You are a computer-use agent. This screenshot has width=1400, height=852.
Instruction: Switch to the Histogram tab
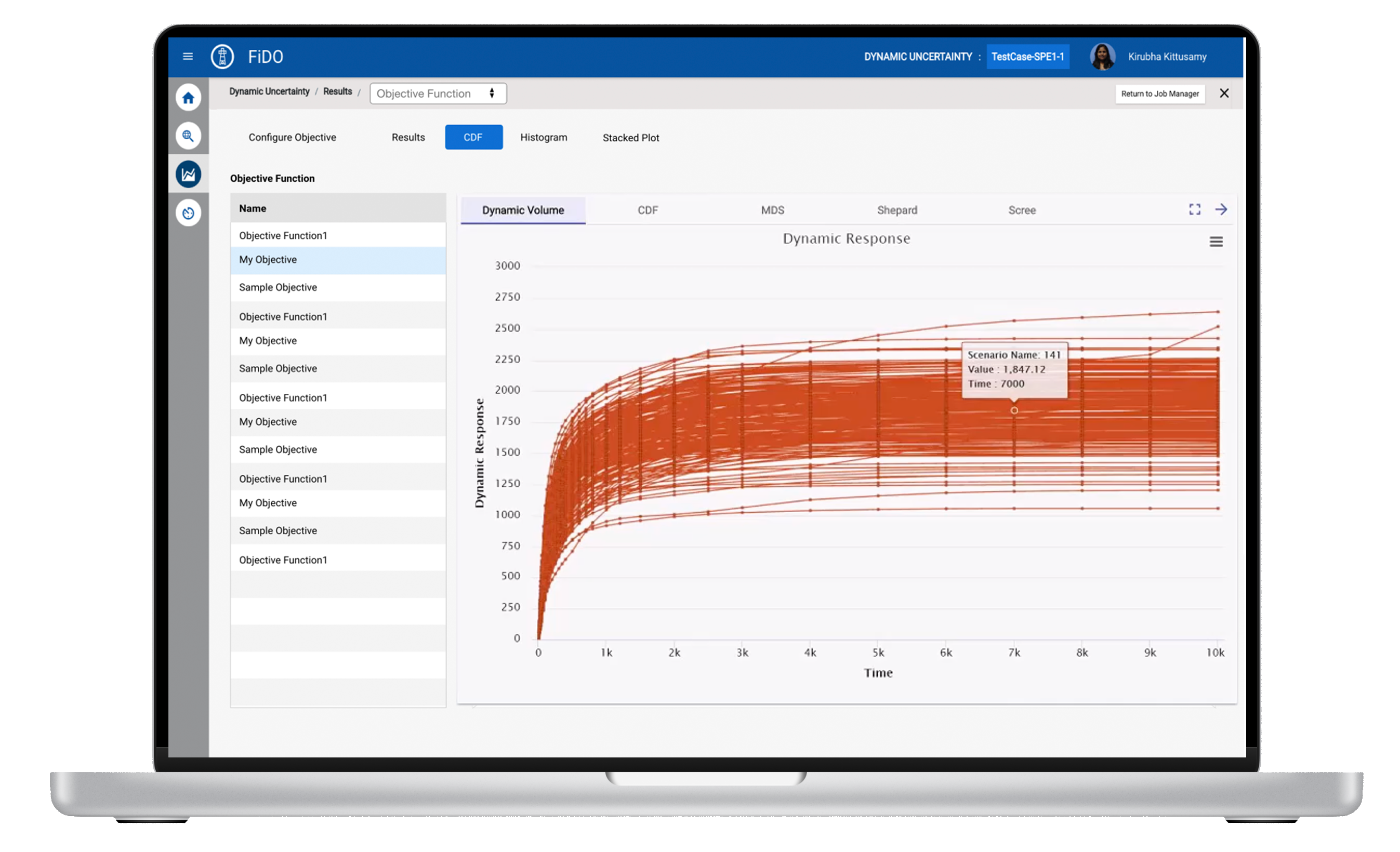pos(543,138)
